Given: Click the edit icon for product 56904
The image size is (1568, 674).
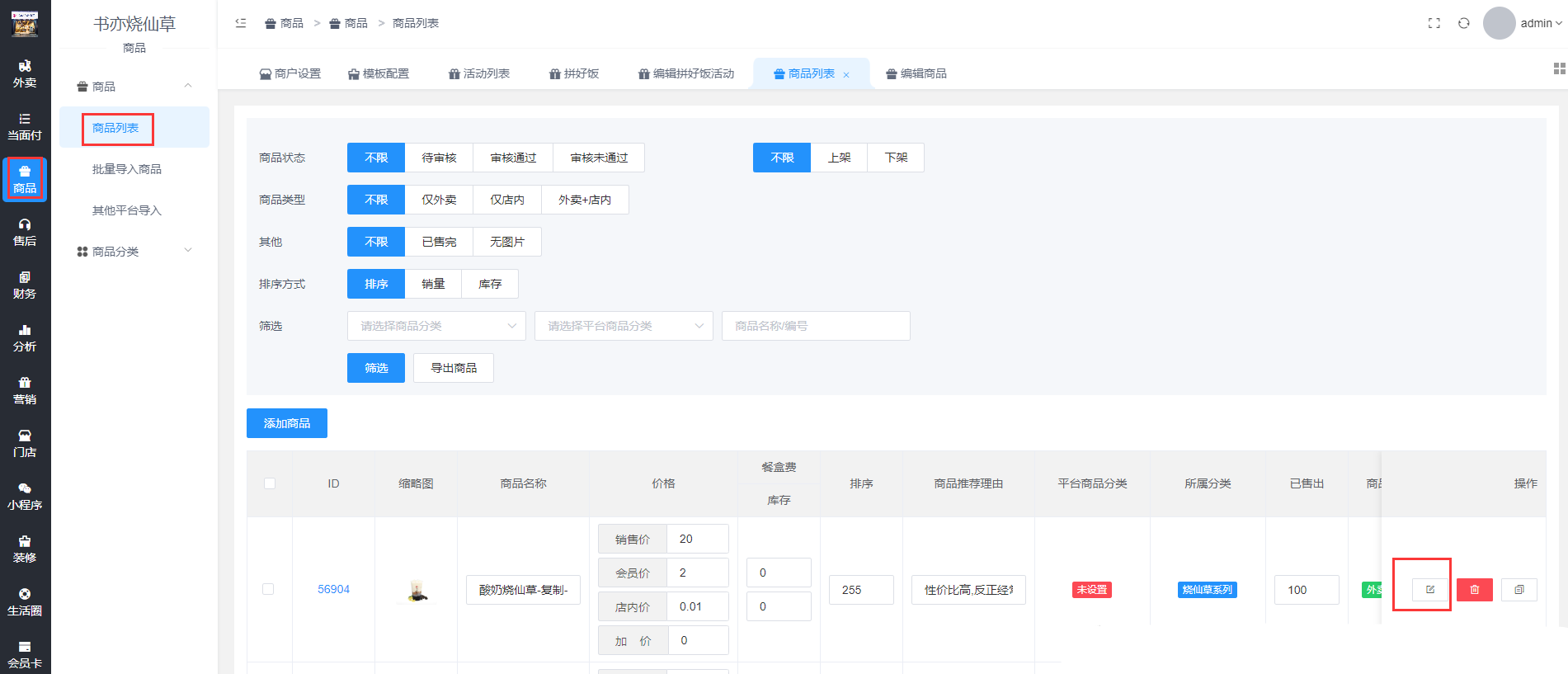Looking at the screenshot, I should pos(1430,590).
